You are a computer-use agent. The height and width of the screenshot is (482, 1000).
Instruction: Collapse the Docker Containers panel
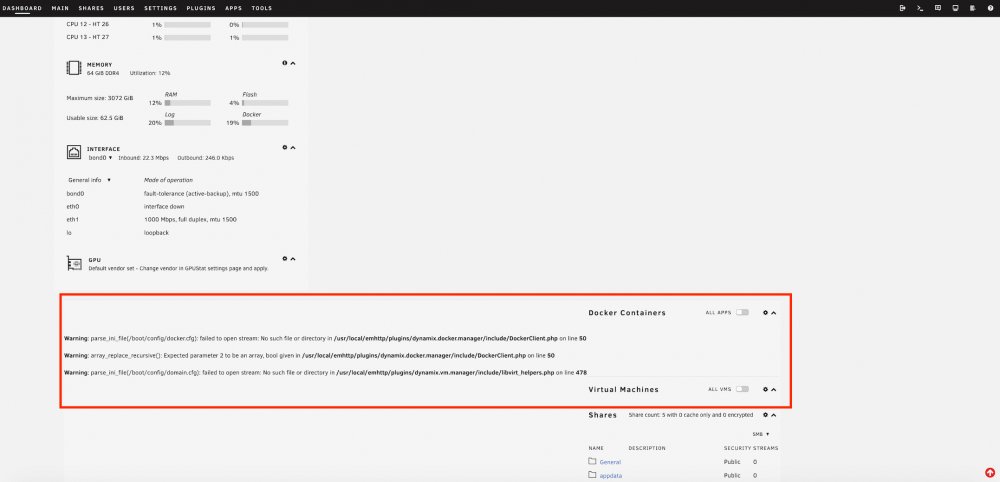(x=774, y=313)
